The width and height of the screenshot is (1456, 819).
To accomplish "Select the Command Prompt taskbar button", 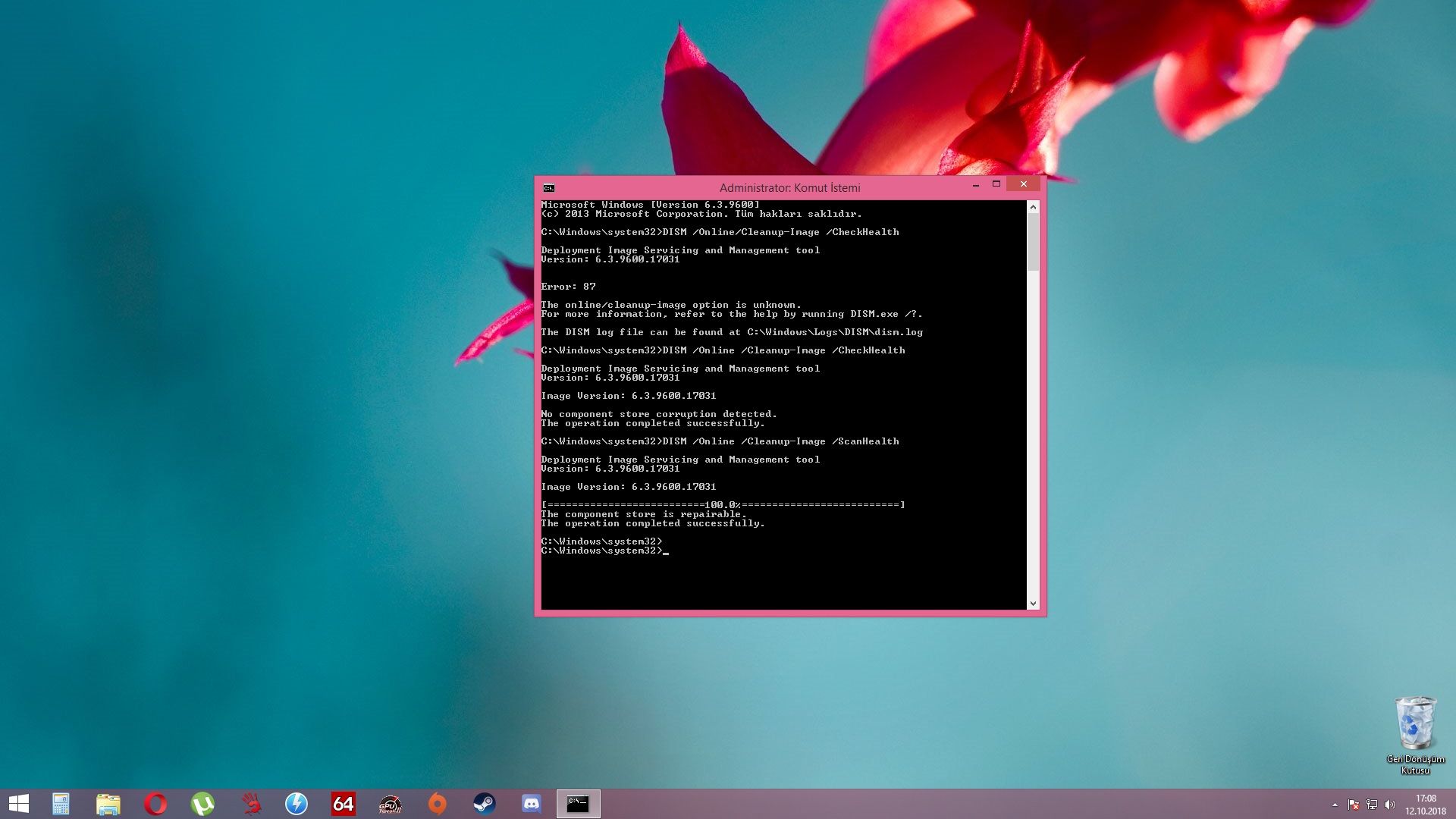I will (x=579, y=804).
